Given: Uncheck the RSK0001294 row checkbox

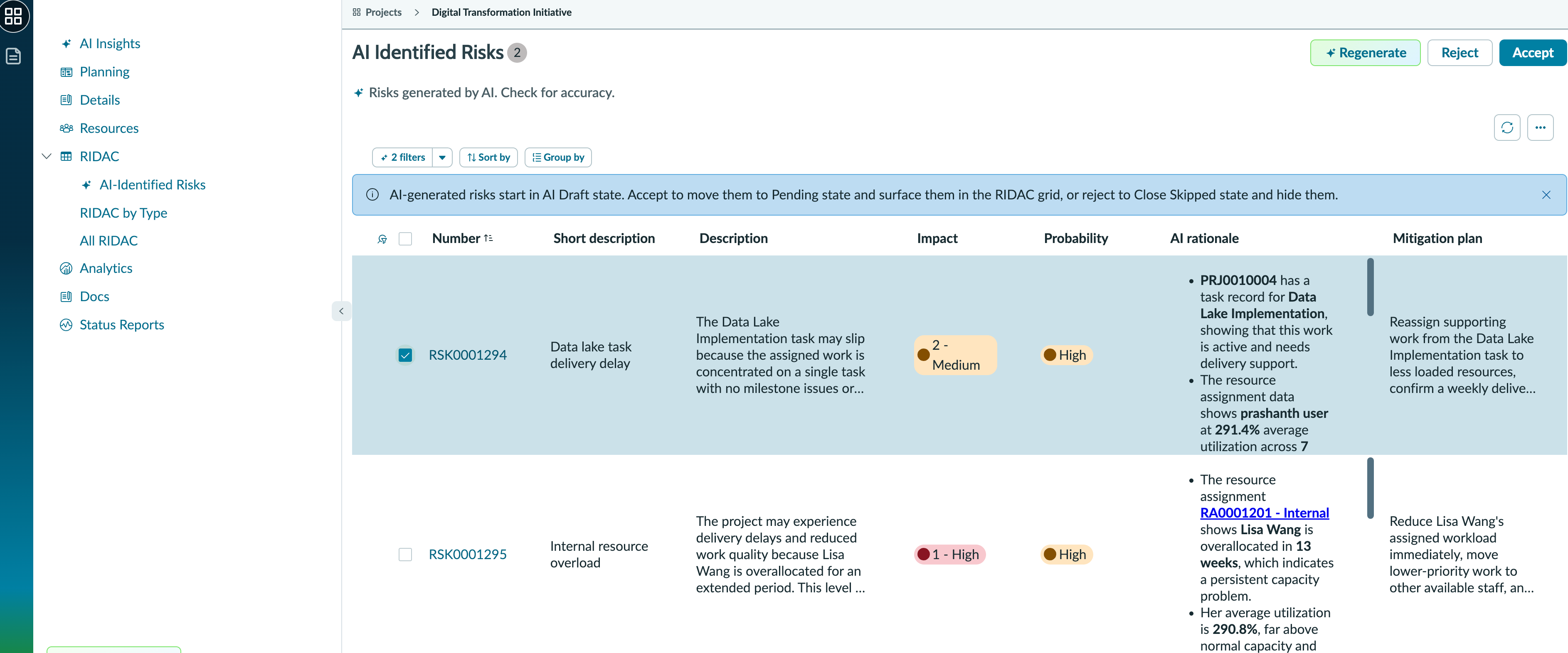Looking at the screenshot, I should (405, 355).
